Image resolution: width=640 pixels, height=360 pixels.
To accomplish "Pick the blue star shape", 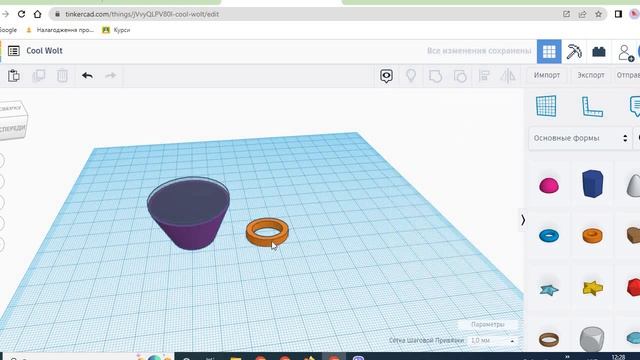I will pyautogui.click(x=549, y=290).
